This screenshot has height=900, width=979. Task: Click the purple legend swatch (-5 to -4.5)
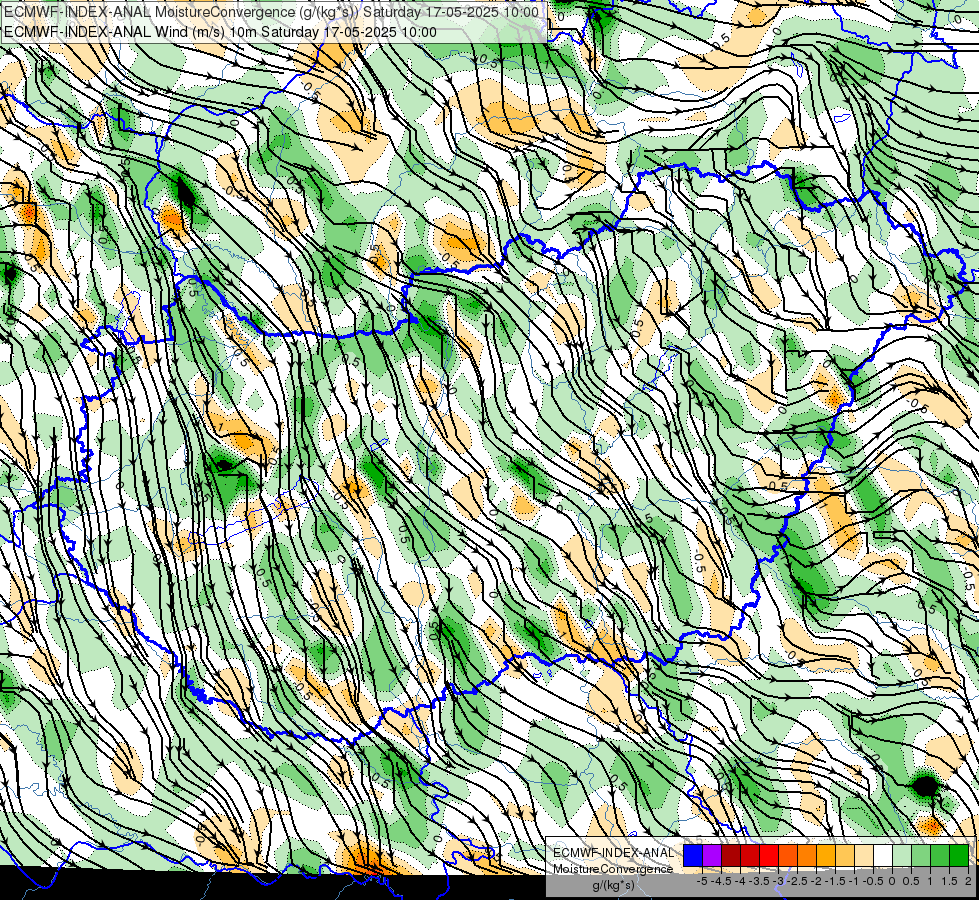coord(712,856)
